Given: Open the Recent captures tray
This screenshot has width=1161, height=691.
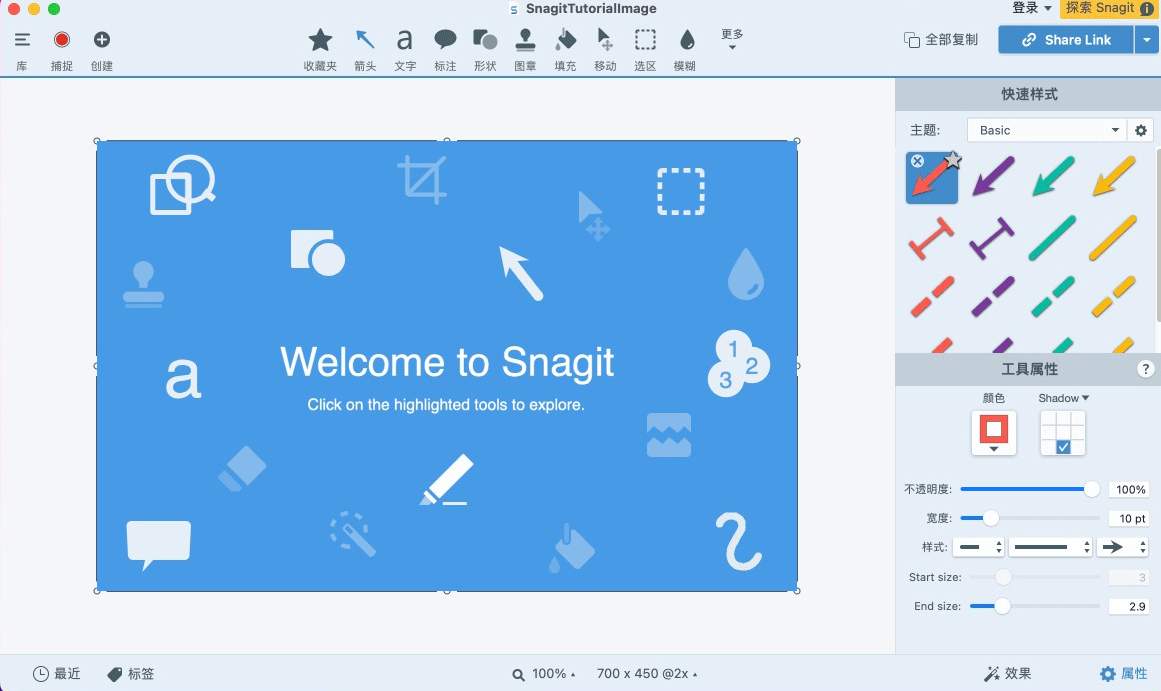Looking at the screenshot, I should (x=57, y=674).
